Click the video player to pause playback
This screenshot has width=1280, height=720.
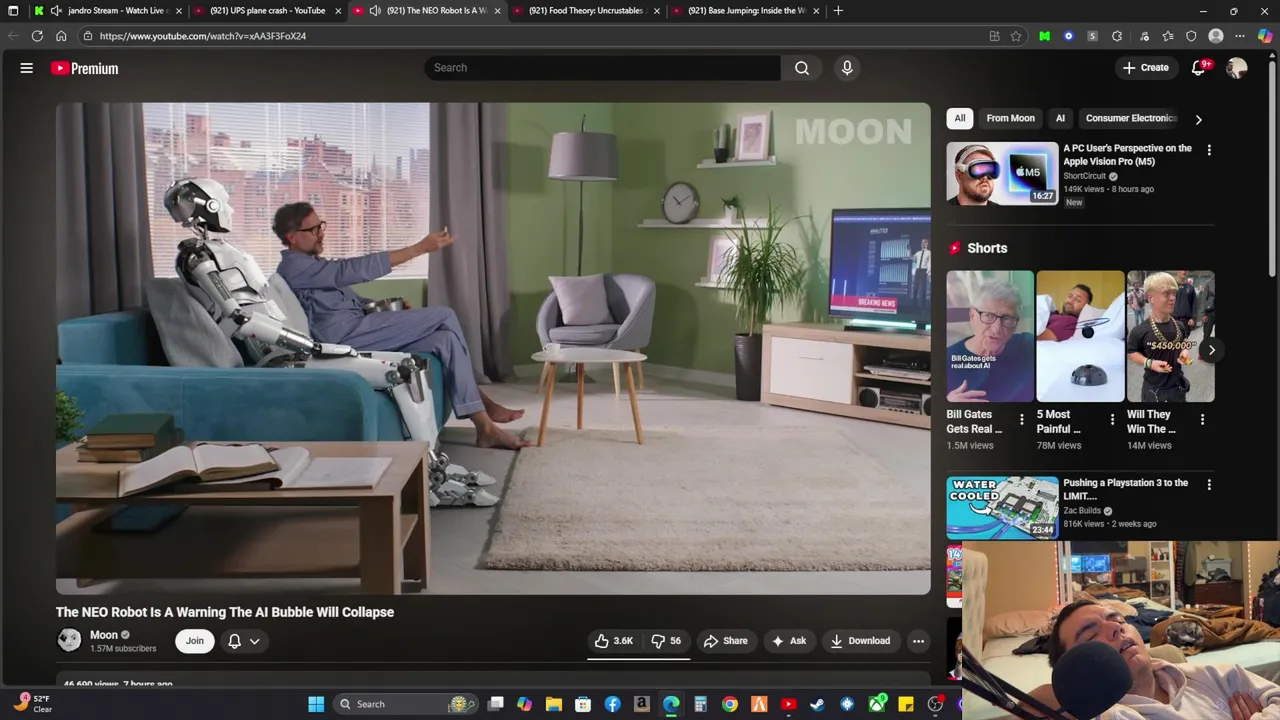point(493,348)
